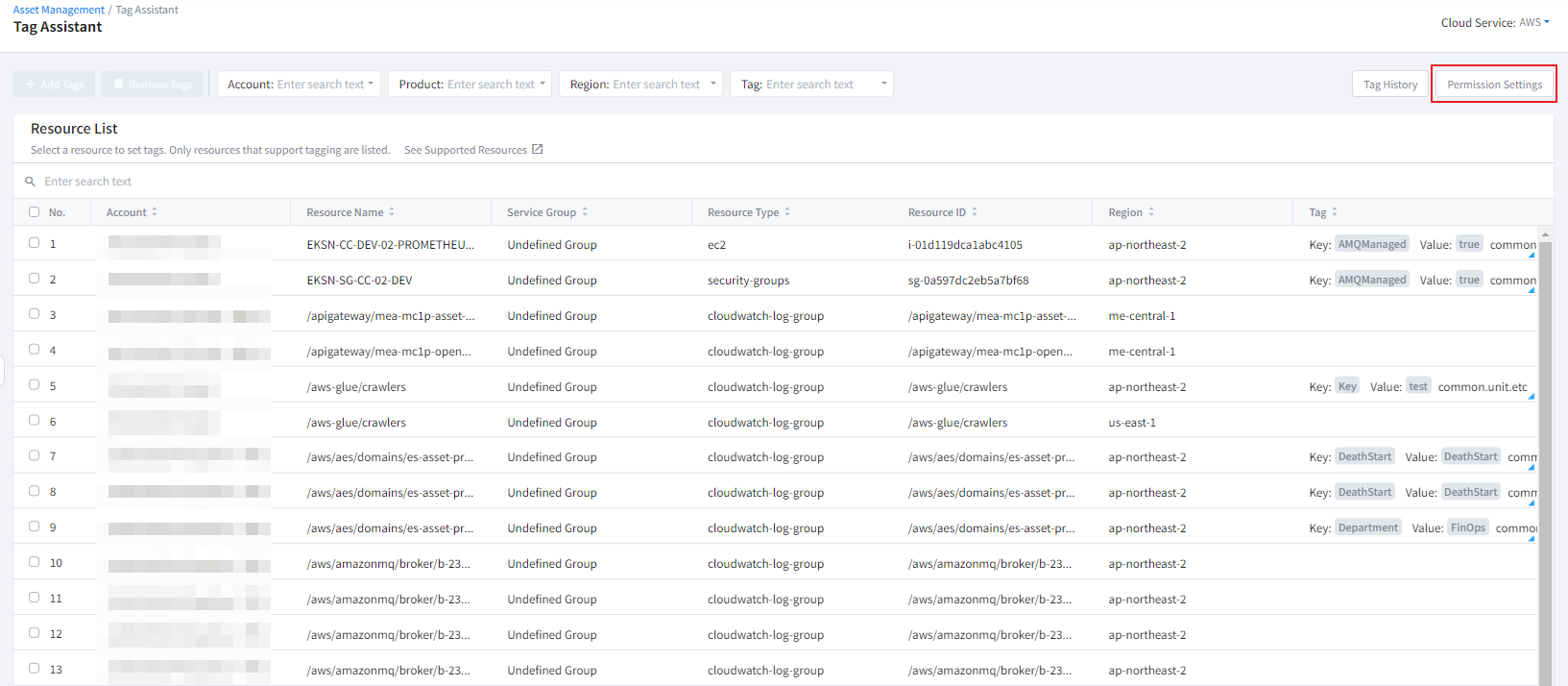1568x686 pixels.
Task: Sort by the Resource ID column sort icon
Action: (x=975, y=212)
